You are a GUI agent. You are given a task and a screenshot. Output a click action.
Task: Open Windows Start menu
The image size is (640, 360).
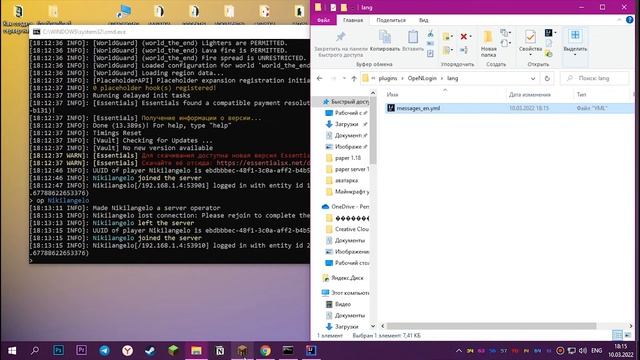[12, 350]
